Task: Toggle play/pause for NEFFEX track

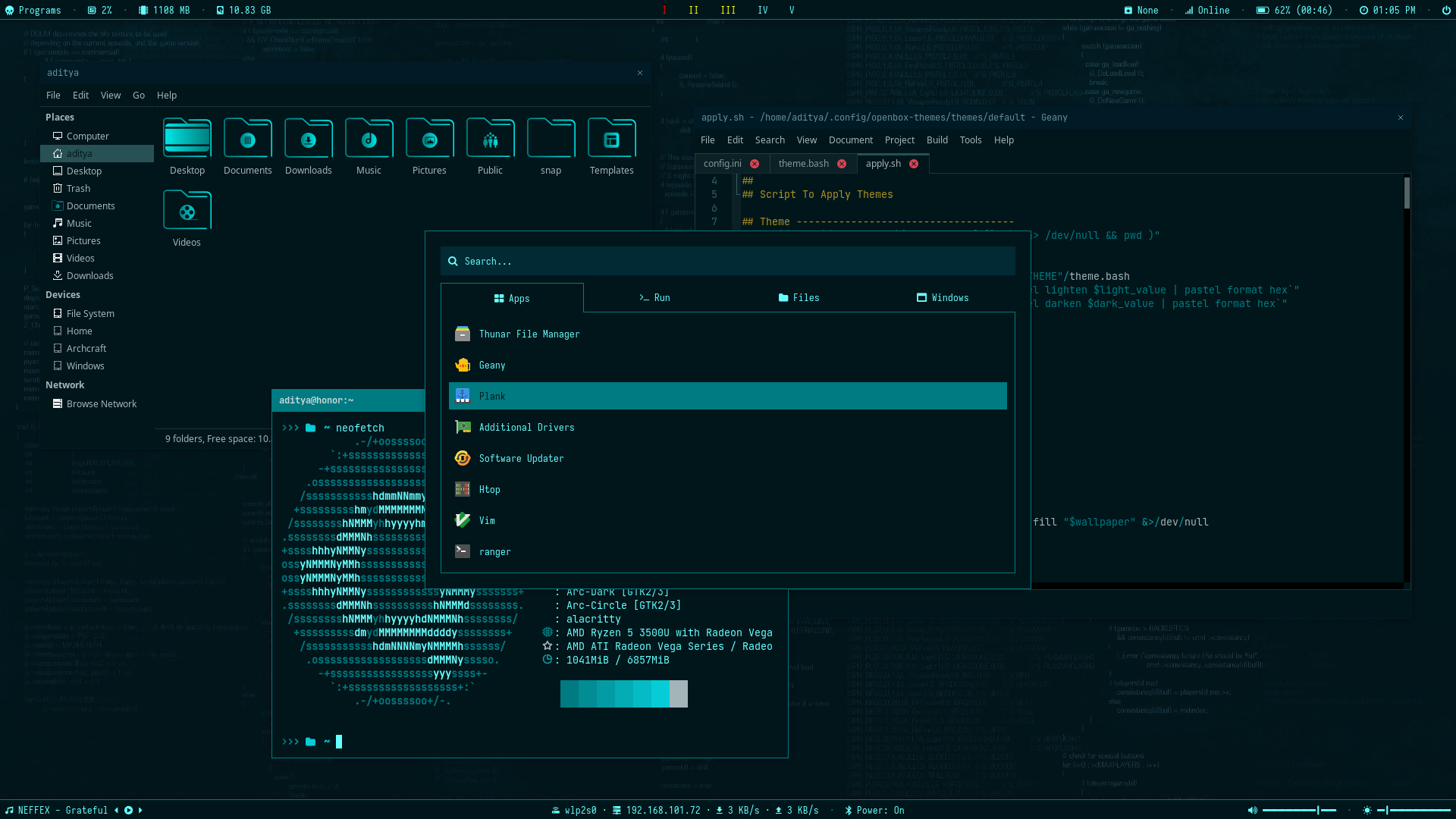Action: 129,811
